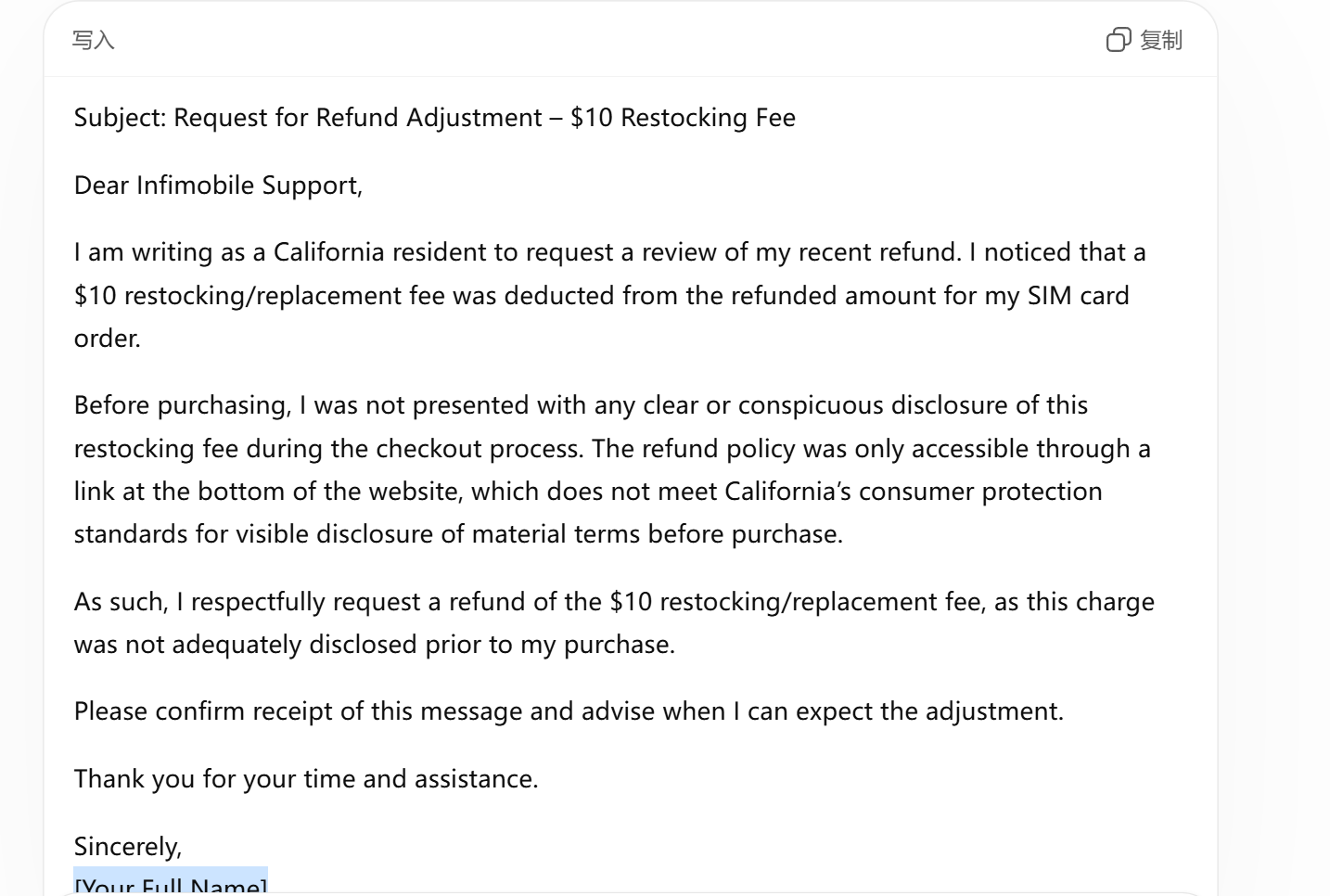Screen dimensions: 1330x896
Task: Click the Subject line of the email
Action: (434, 118)
